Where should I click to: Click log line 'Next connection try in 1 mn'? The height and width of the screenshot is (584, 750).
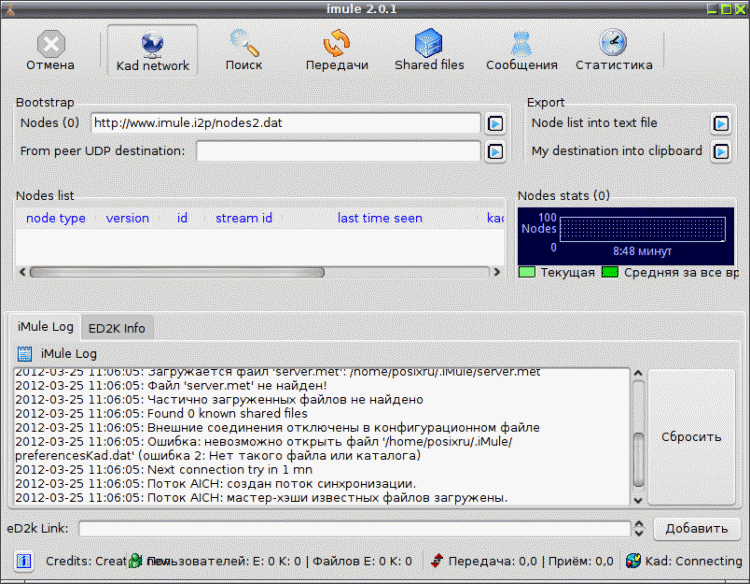pyautogui.click(x=164, y=470)
